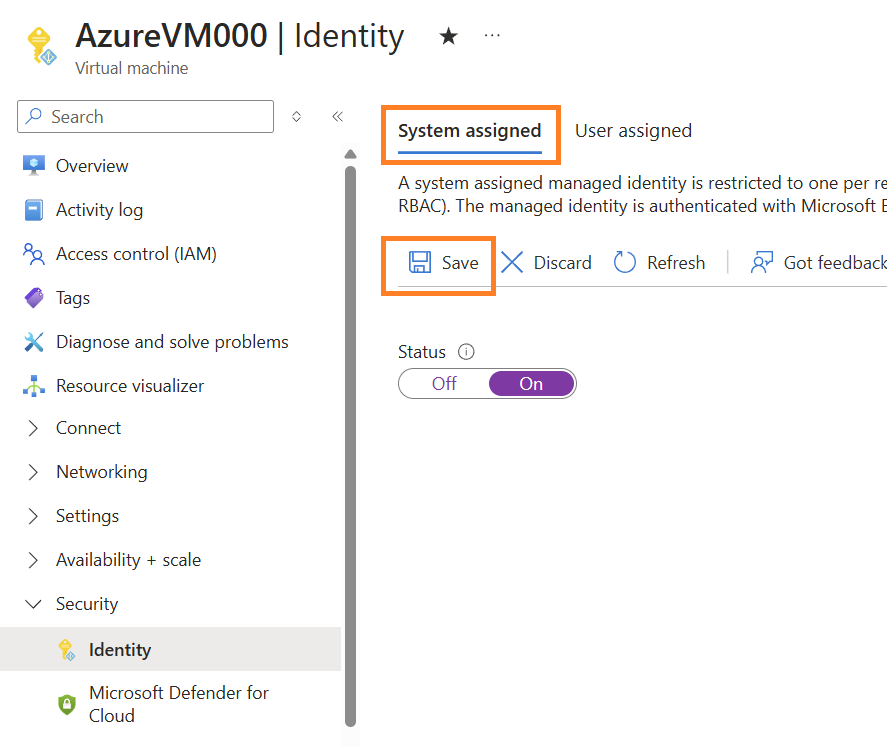Open Overview in the sidebar
The width and height of the screenshot is (887, 746).
(170, 166)
